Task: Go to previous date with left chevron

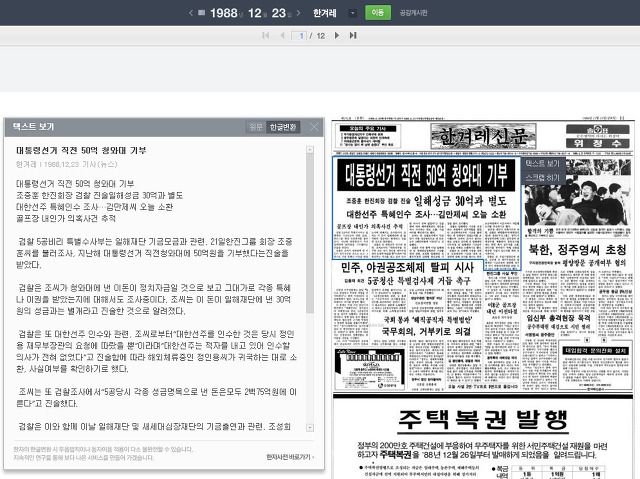Action: click(191, 13)
